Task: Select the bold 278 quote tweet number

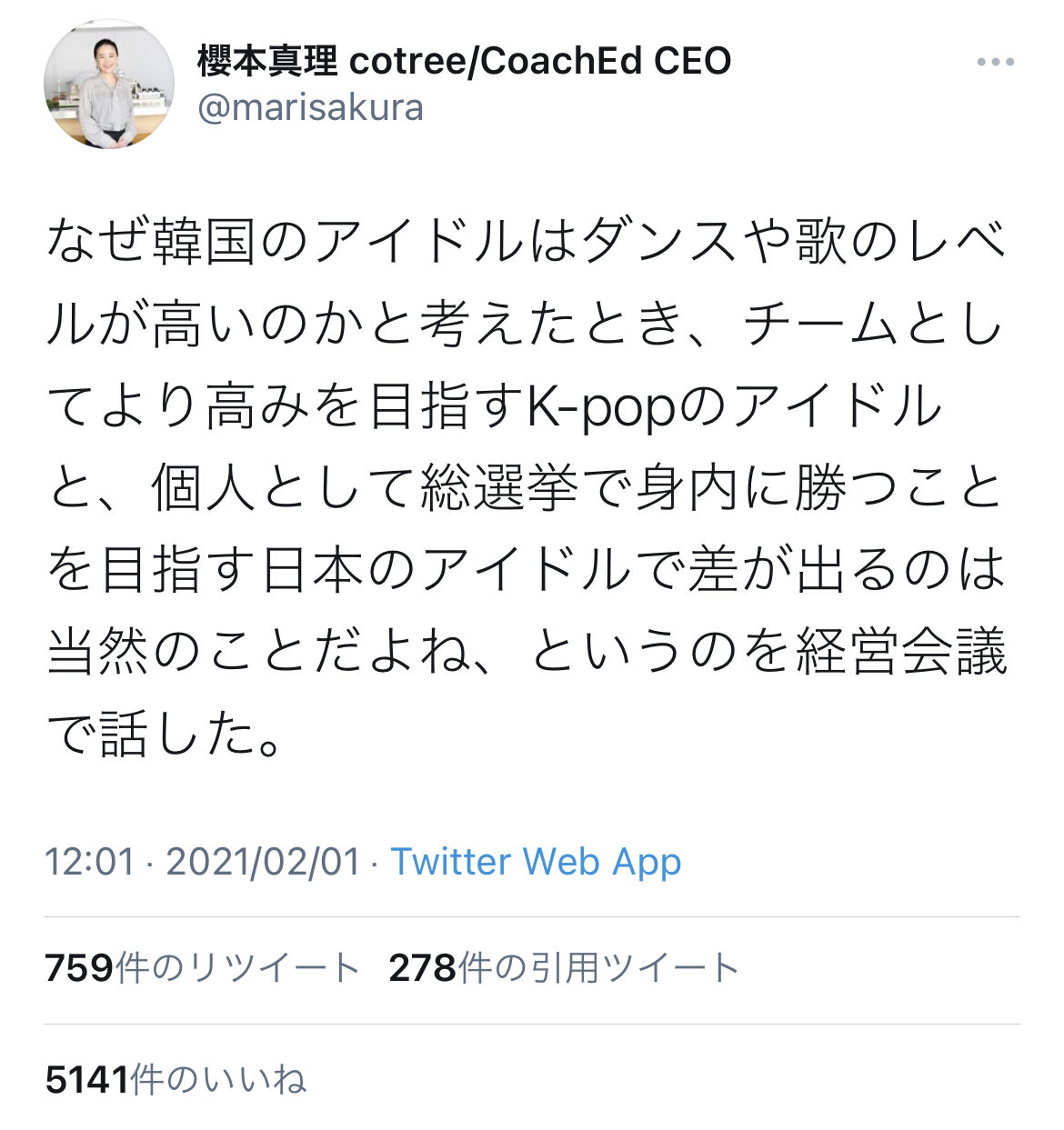Action: pyautogui.click(x=423, y=968)
